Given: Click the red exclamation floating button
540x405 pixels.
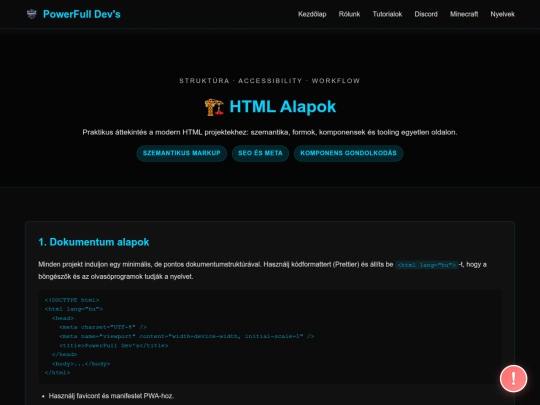Looking at the screenshot, I should pos(513,378).
